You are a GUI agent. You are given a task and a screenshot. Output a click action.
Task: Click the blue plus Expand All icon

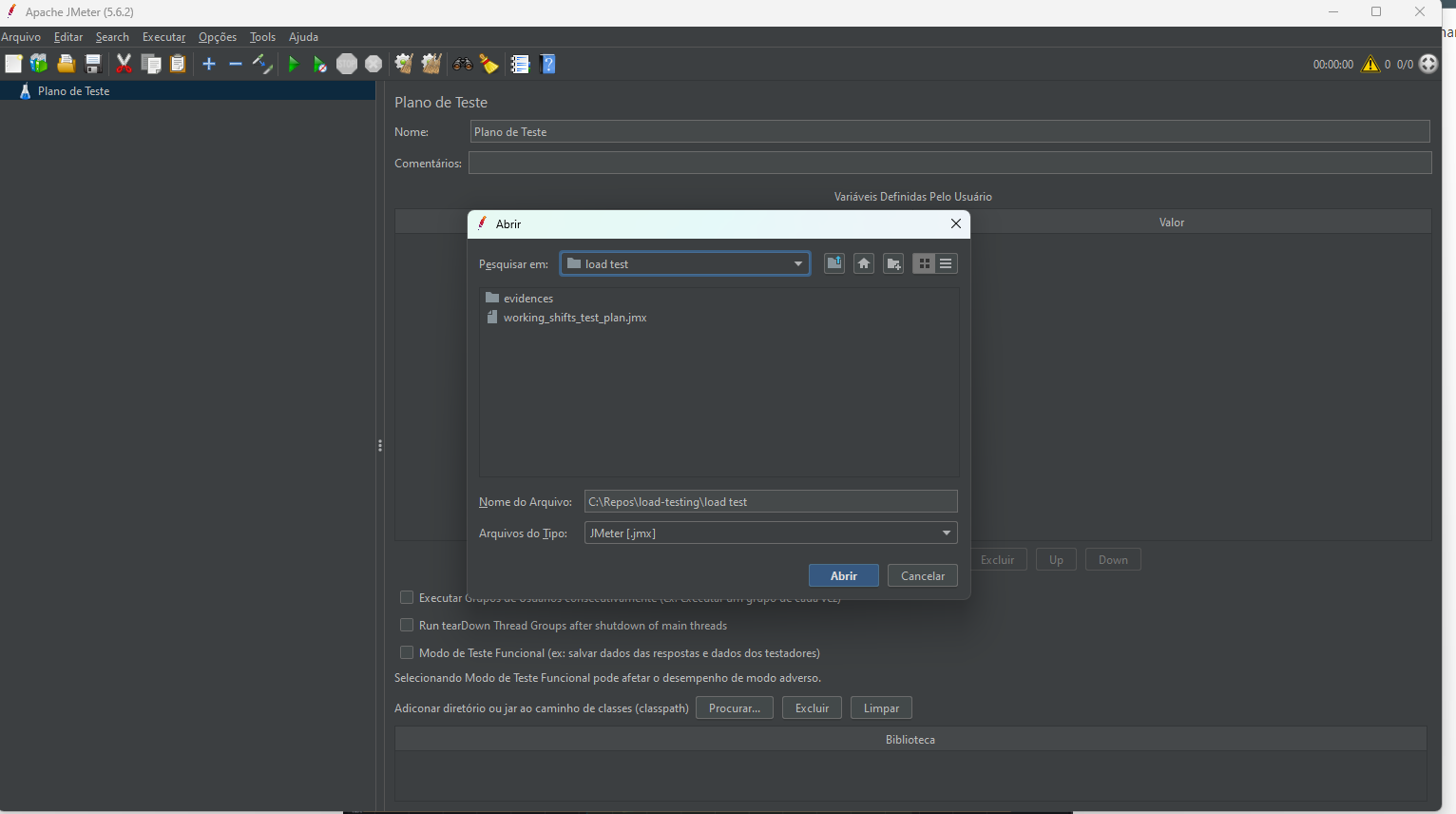pyautogui.click(x=209, y=64)
